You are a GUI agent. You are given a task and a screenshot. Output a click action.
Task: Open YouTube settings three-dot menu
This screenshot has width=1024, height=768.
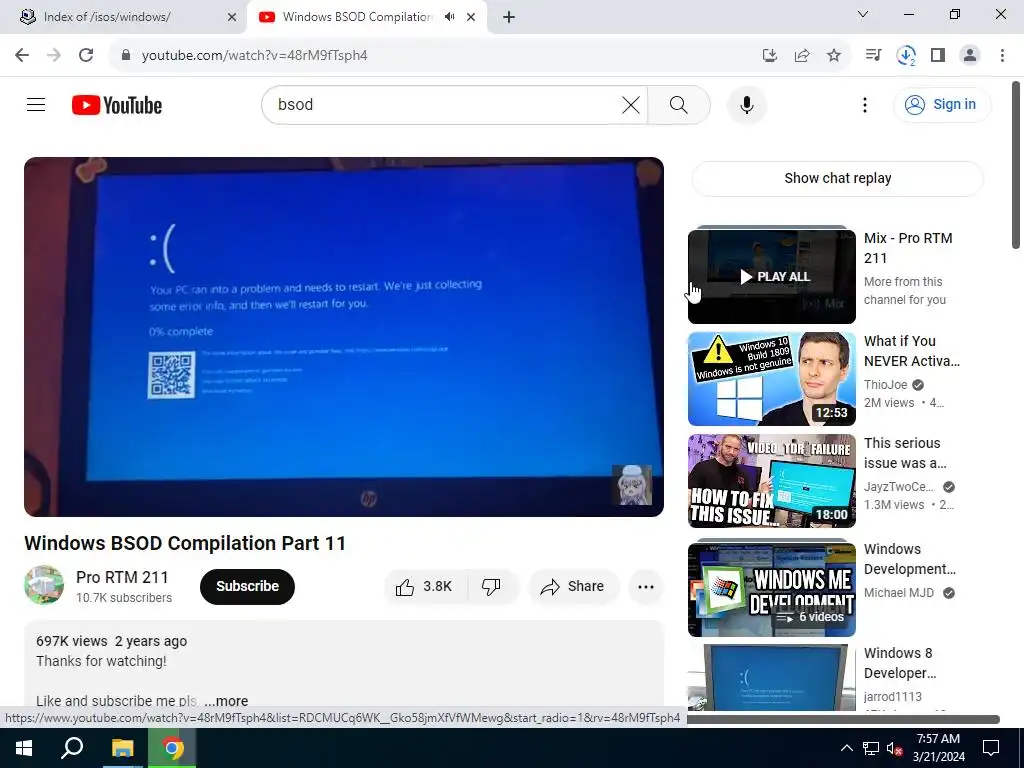(x=865, y=104)
